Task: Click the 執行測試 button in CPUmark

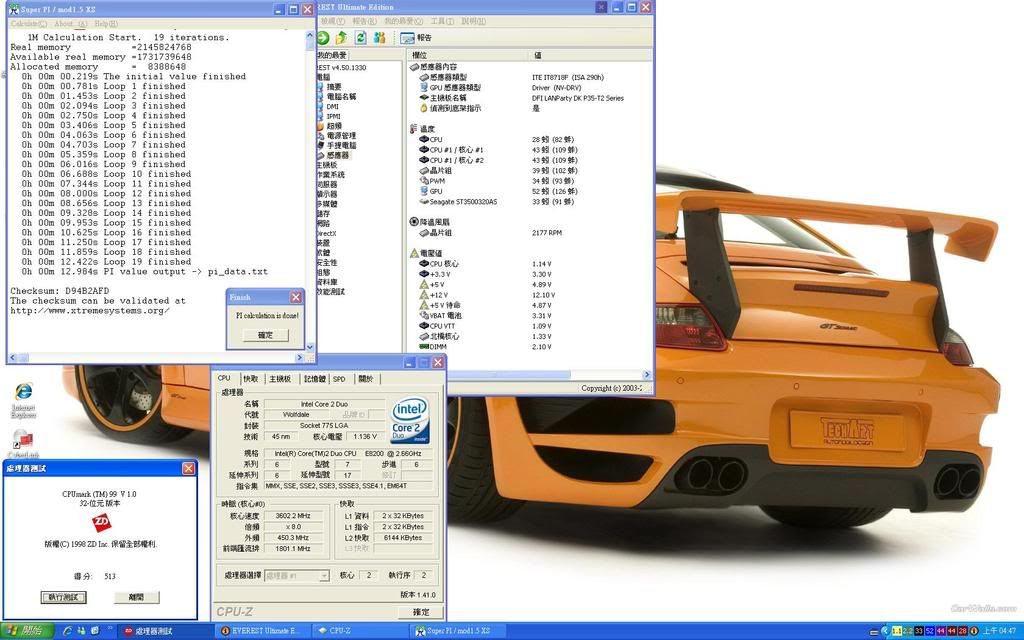Action: 65,597
